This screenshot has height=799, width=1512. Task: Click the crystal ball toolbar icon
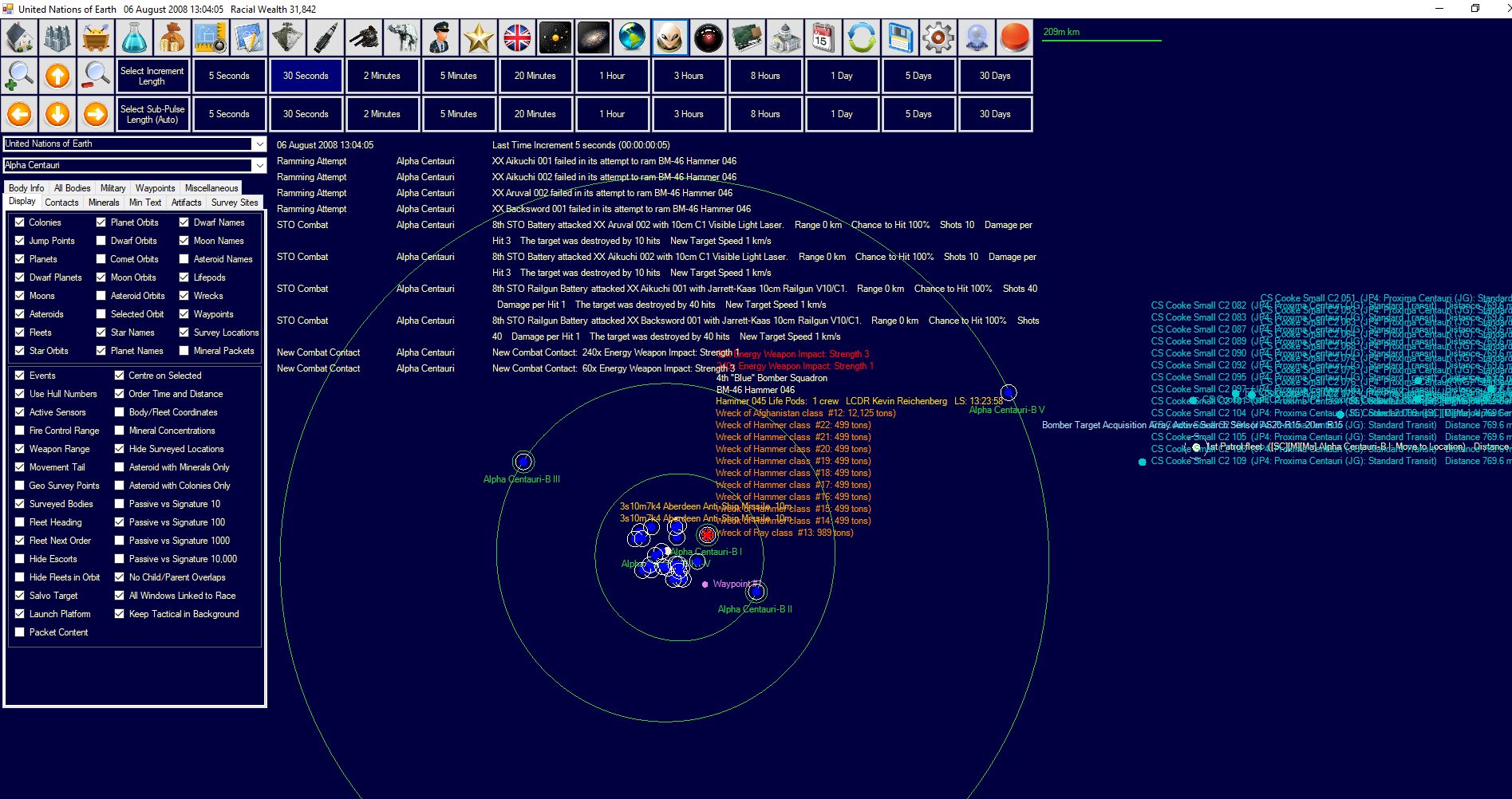point(977,37)
